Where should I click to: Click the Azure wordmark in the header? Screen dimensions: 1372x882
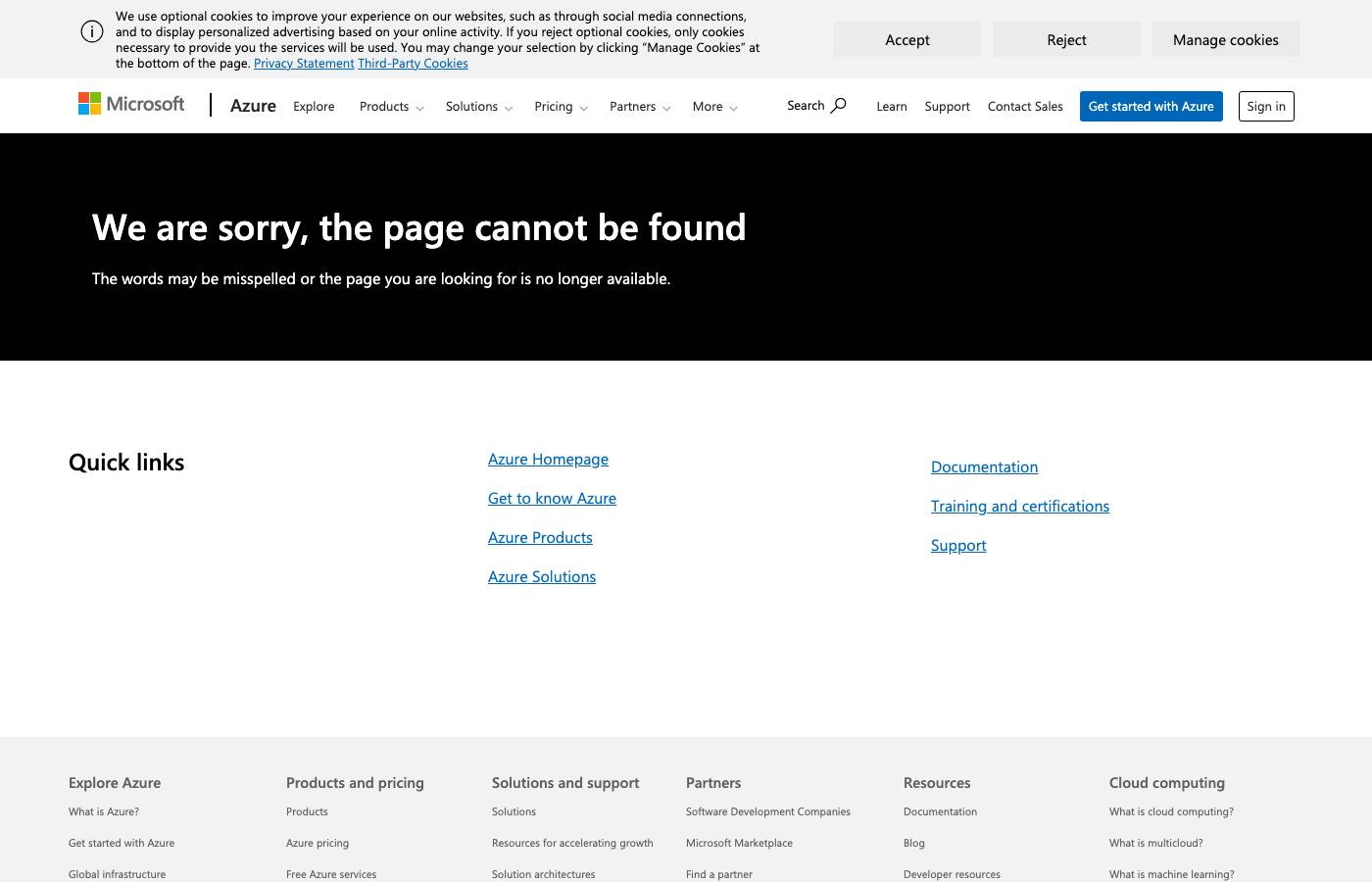coord(253,105)
